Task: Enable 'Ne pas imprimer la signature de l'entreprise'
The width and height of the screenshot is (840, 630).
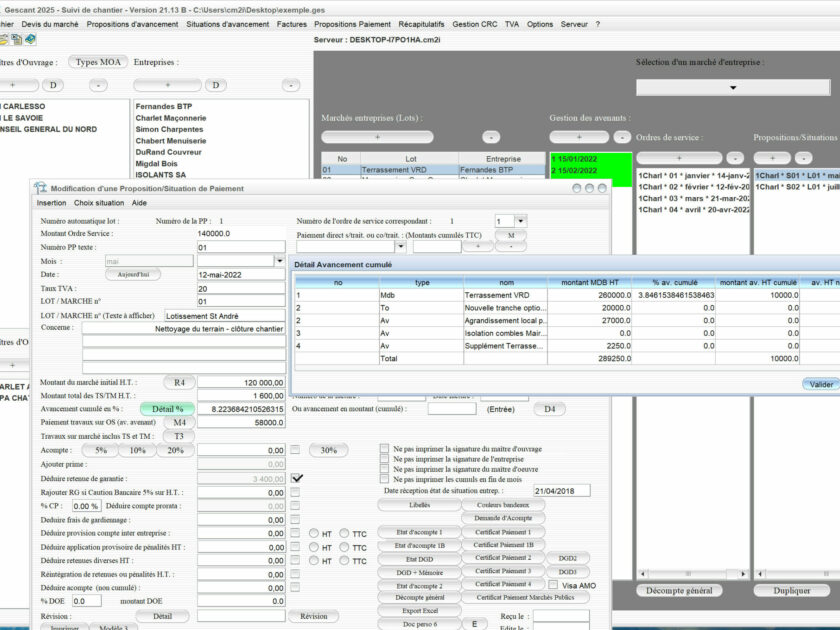Action: (x=385, y=459)
